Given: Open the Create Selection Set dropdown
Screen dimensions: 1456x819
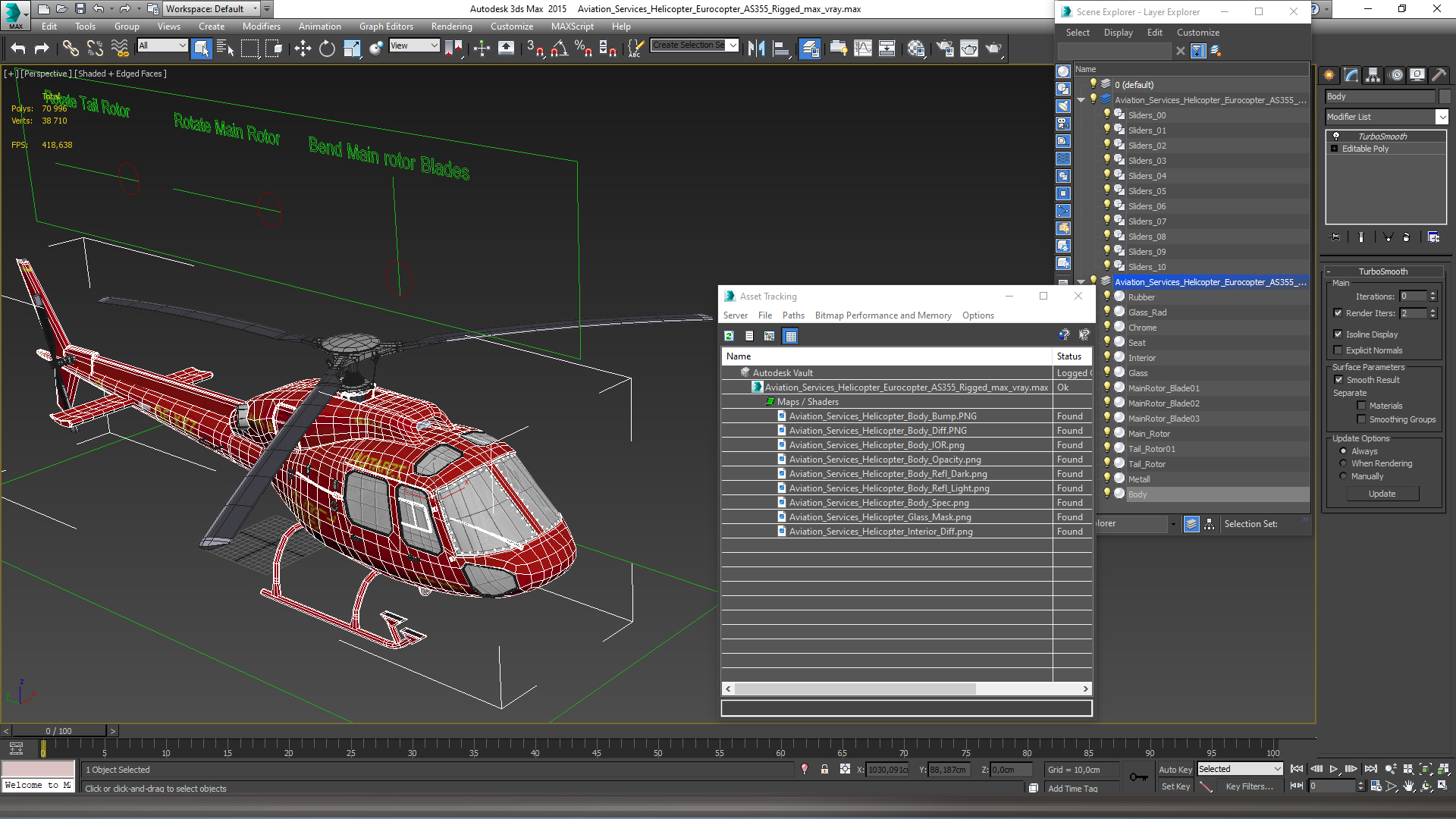Looking at the screenshot, I should coord(733,45).
